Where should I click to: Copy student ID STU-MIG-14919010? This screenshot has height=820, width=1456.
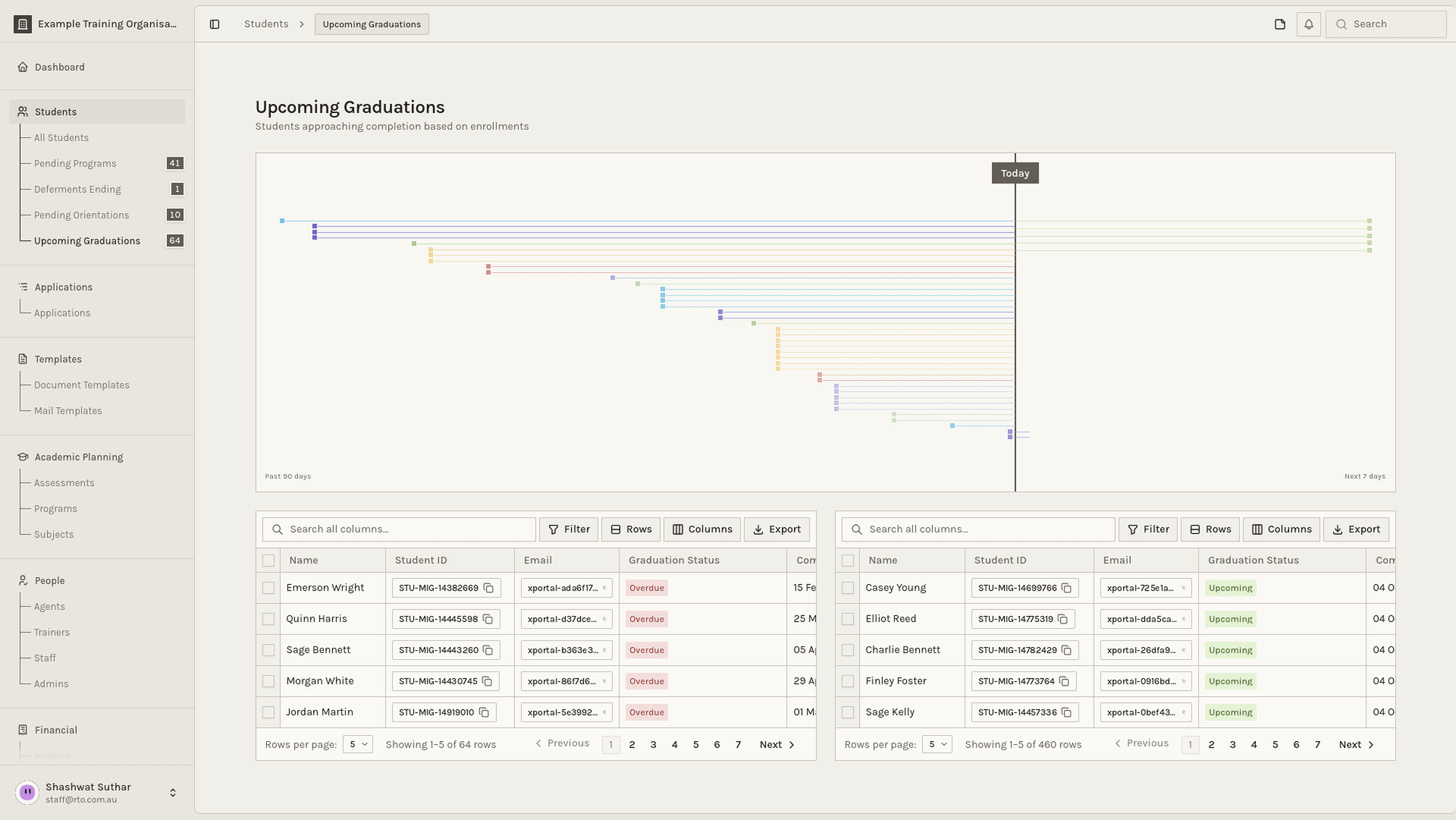[x=484, y=712]
